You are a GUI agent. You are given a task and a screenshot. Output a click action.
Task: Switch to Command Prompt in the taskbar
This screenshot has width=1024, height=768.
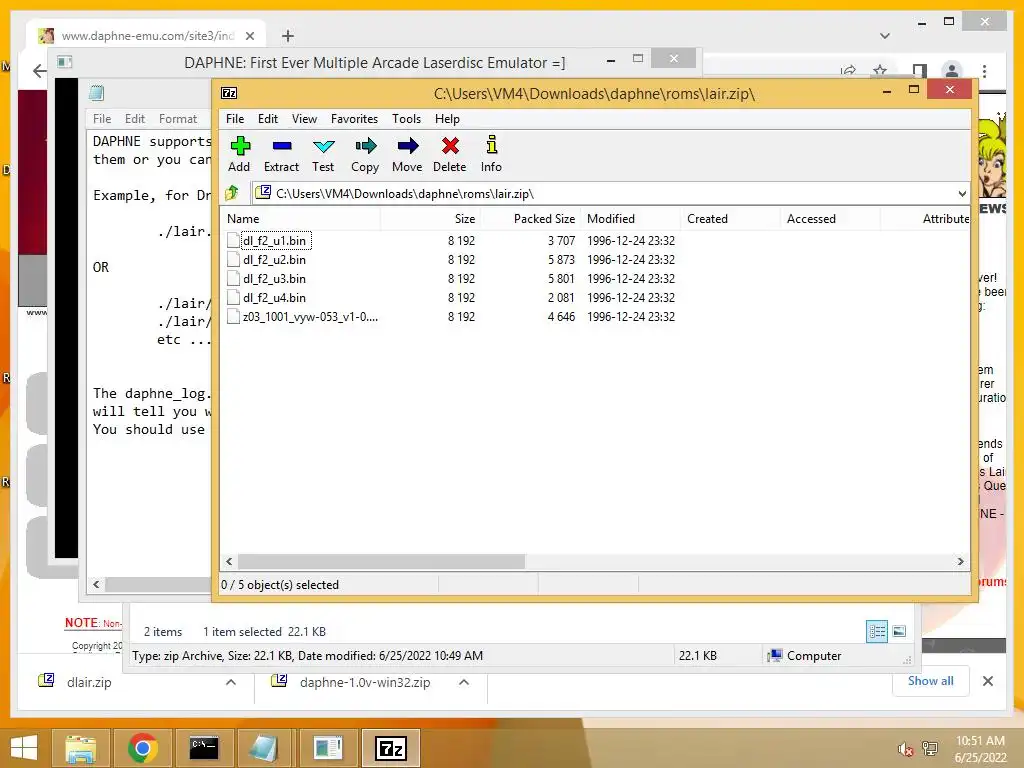[x=204, y=748]
